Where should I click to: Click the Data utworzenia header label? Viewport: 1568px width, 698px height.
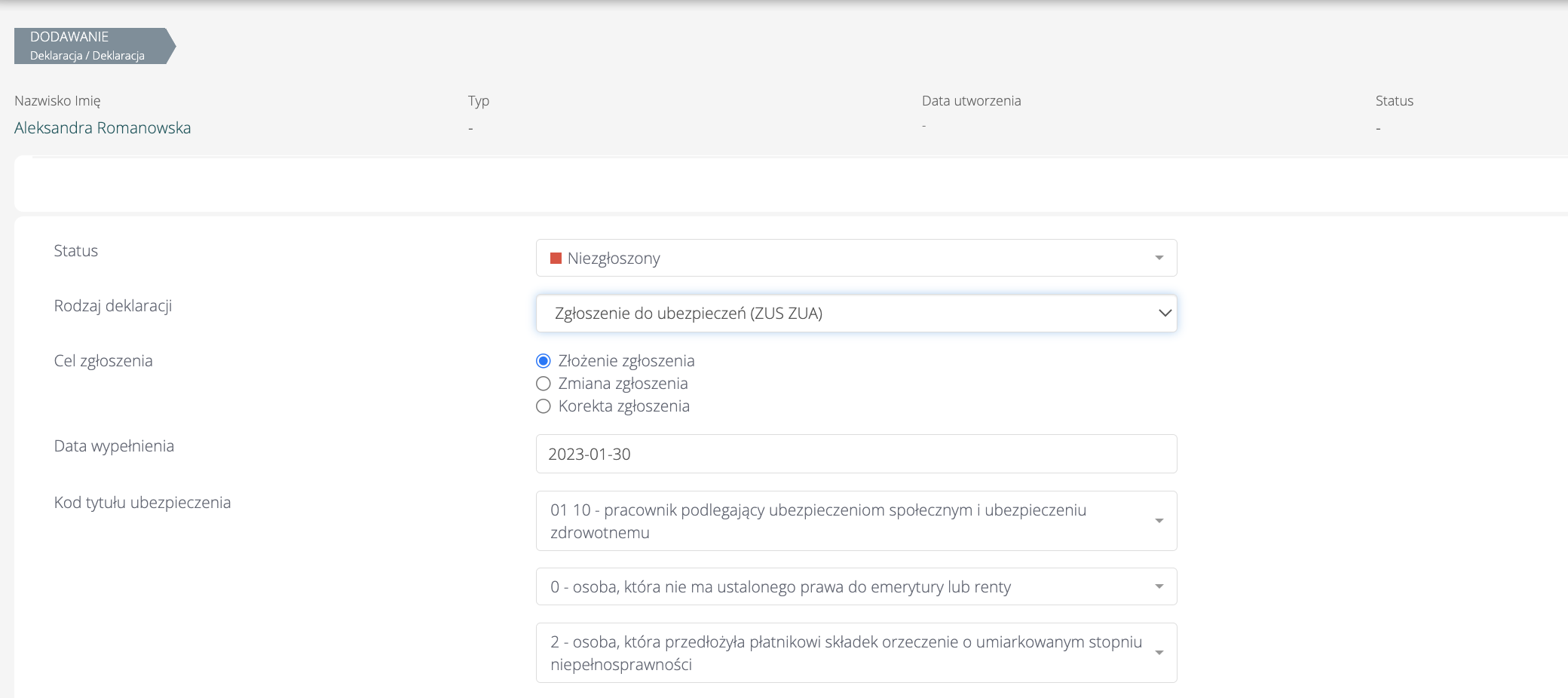click(x=971, y=101)
